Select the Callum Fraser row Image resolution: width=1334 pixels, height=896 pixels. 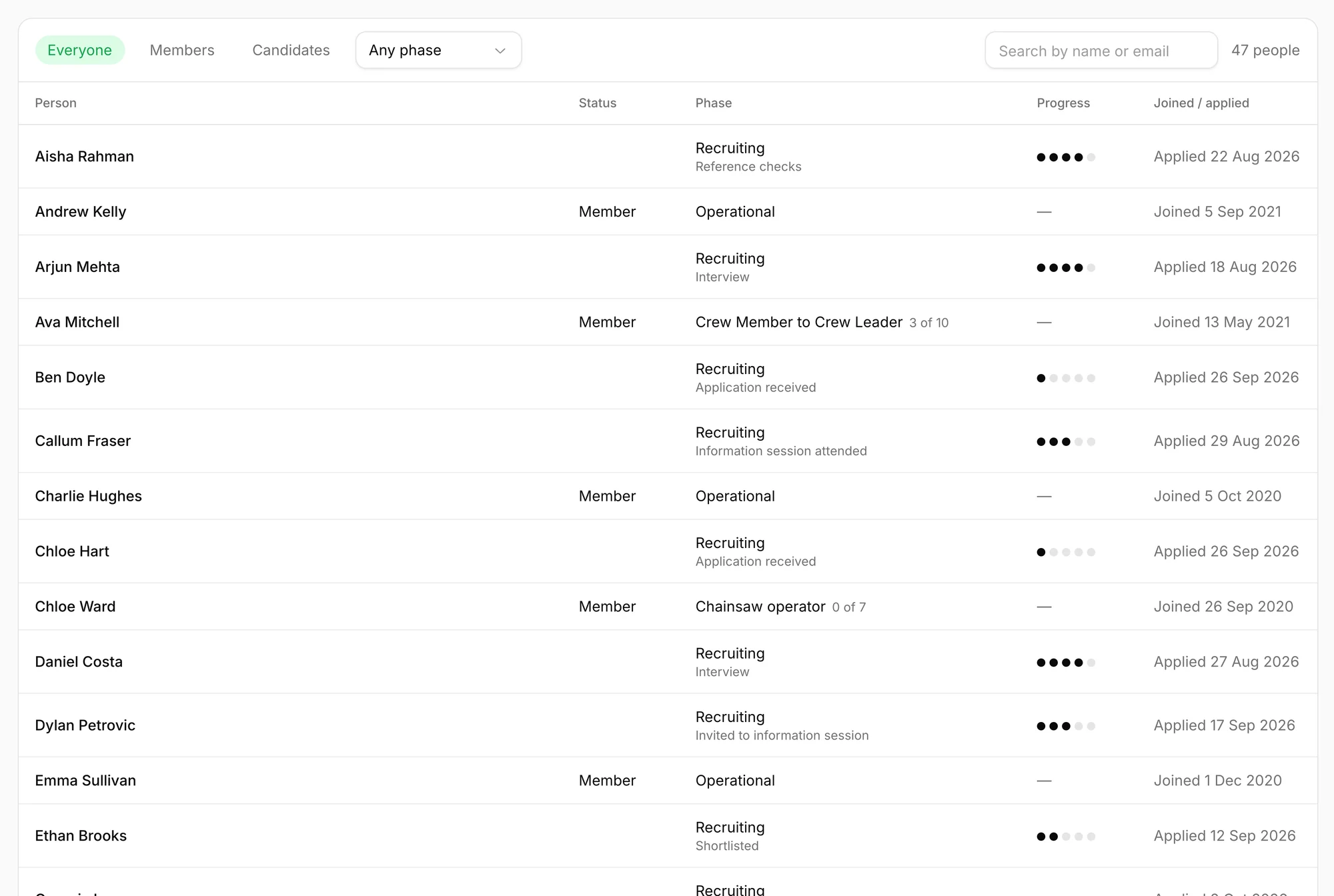pyautogui.click(x=668, y=441)
